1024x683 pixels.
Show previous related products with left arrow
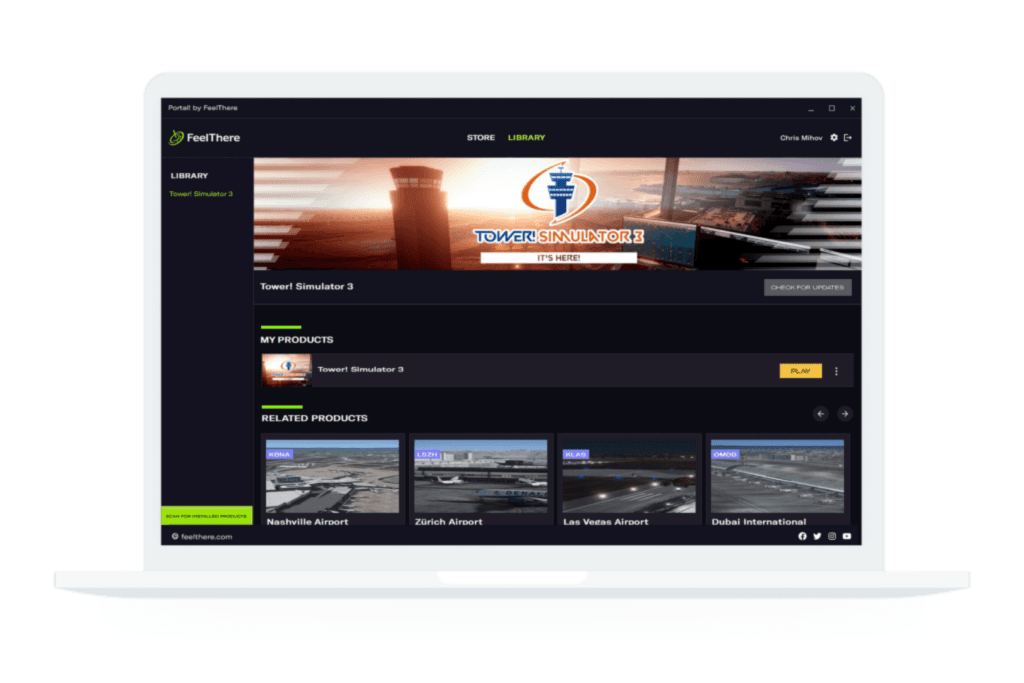821,414
